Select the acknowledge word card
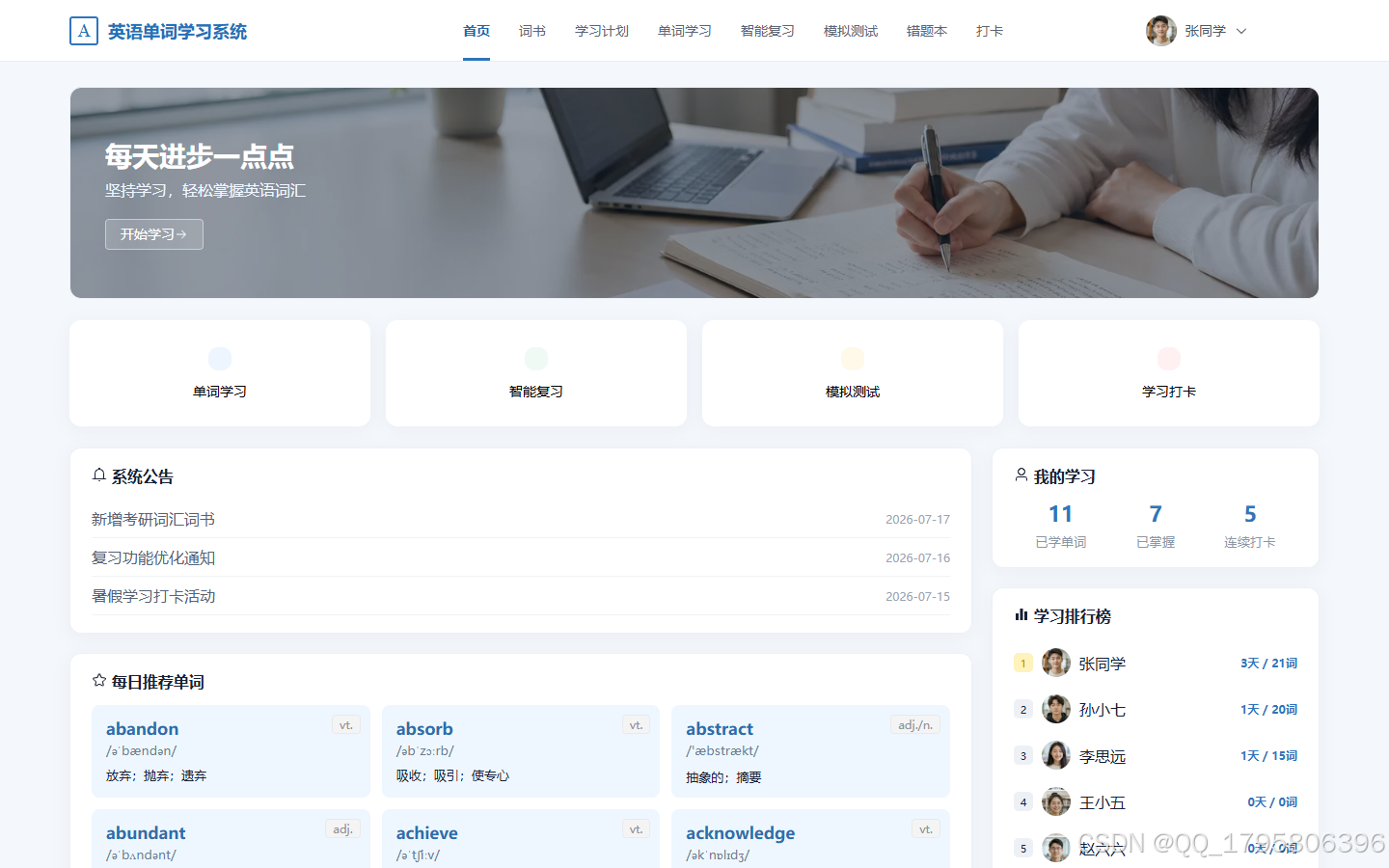The image size is (1389, 868). click(x=810, y=839)
